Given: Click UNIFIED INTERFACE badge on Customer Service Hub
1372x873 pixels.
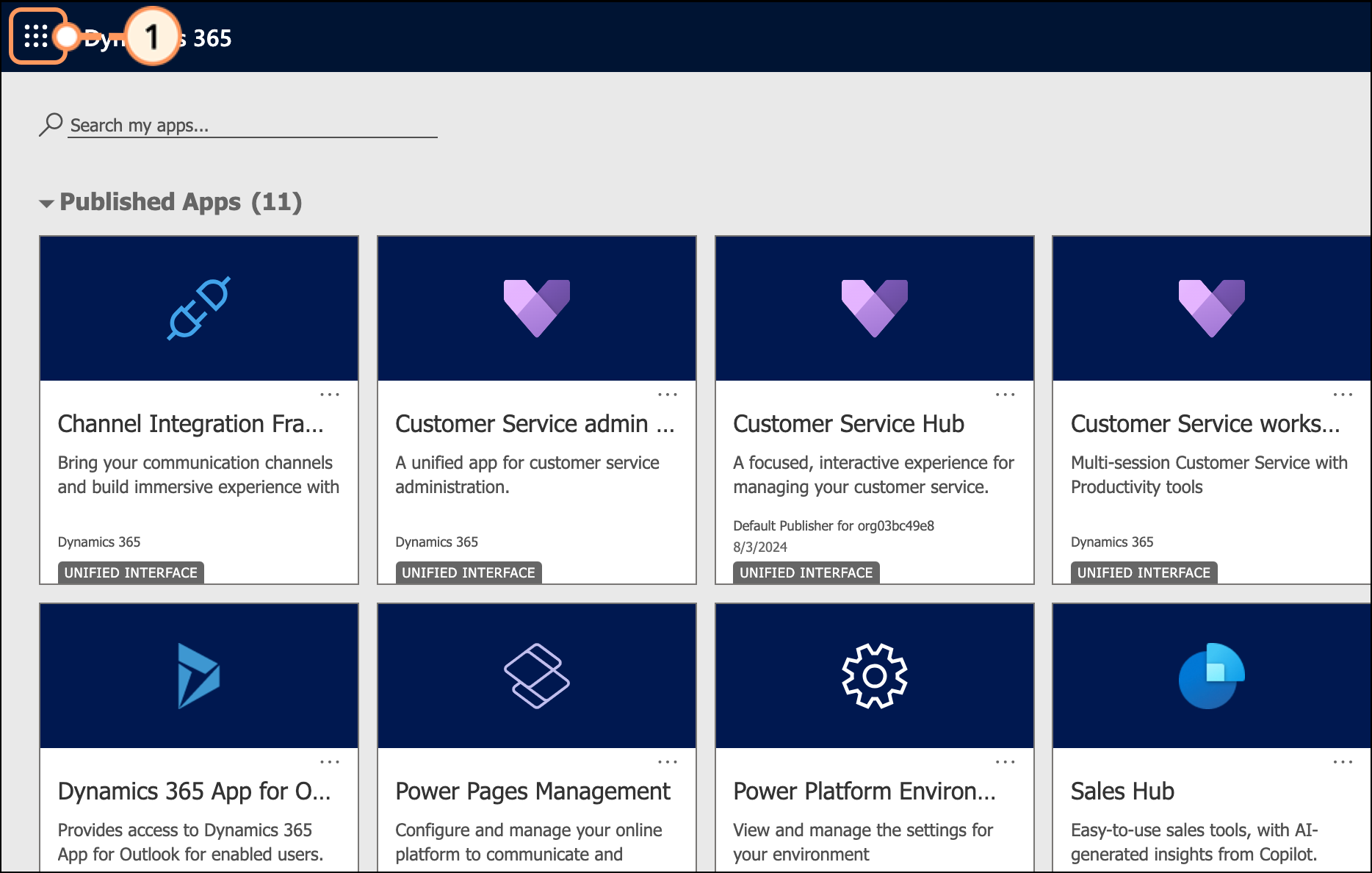Looking at the screenshot, I should coord(806,572).
